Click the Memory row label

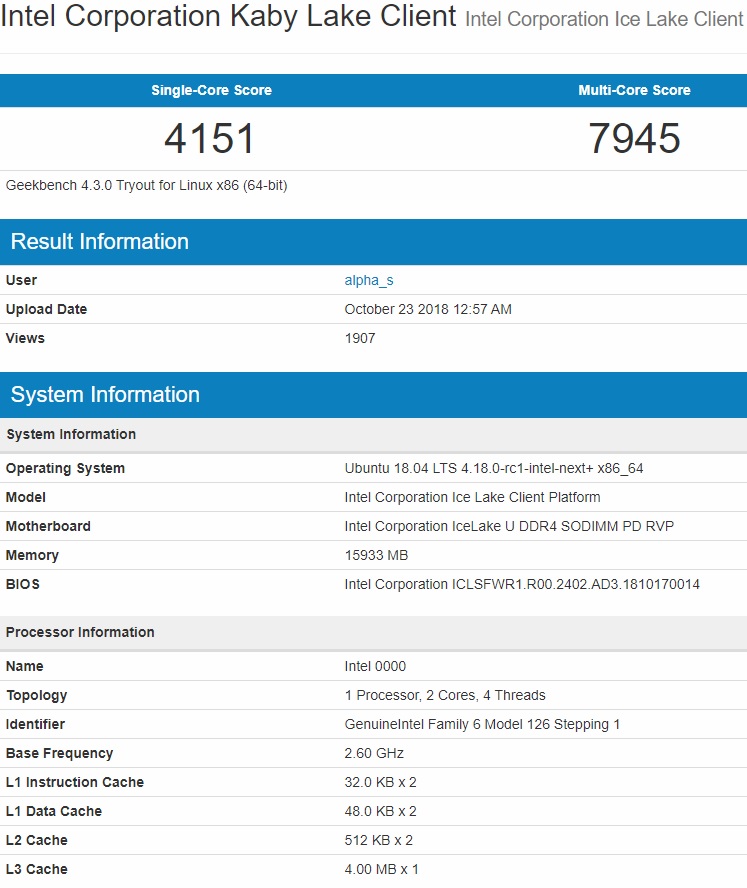pyautogui.click(x=32, y=555)
